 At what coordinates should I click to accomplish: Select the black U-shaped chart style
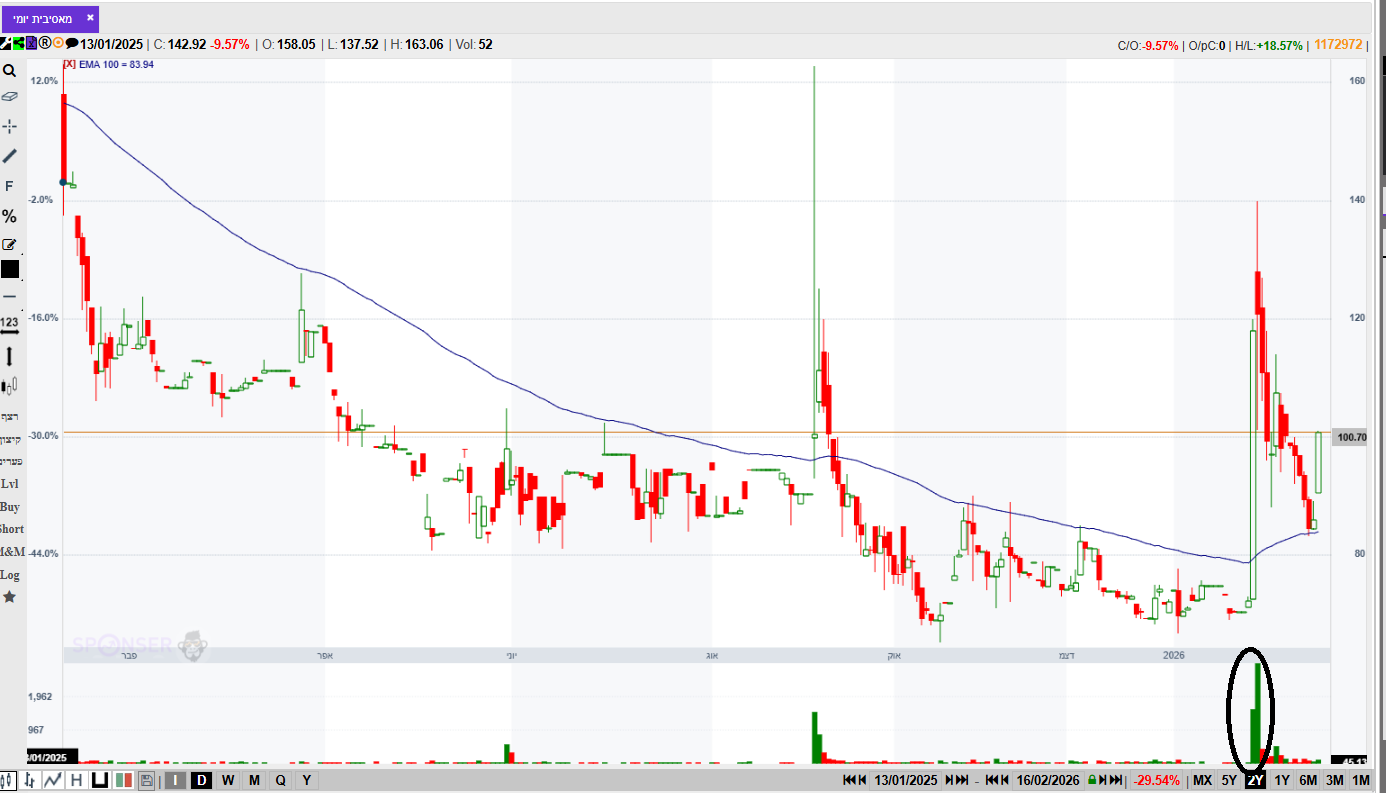point(100,780)
